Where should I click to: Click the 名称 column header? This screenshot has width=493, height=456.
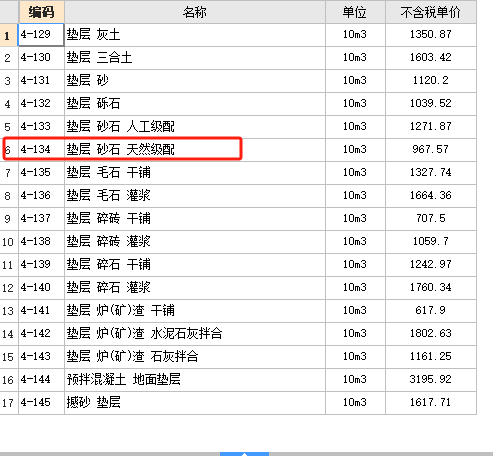(195, 12)
